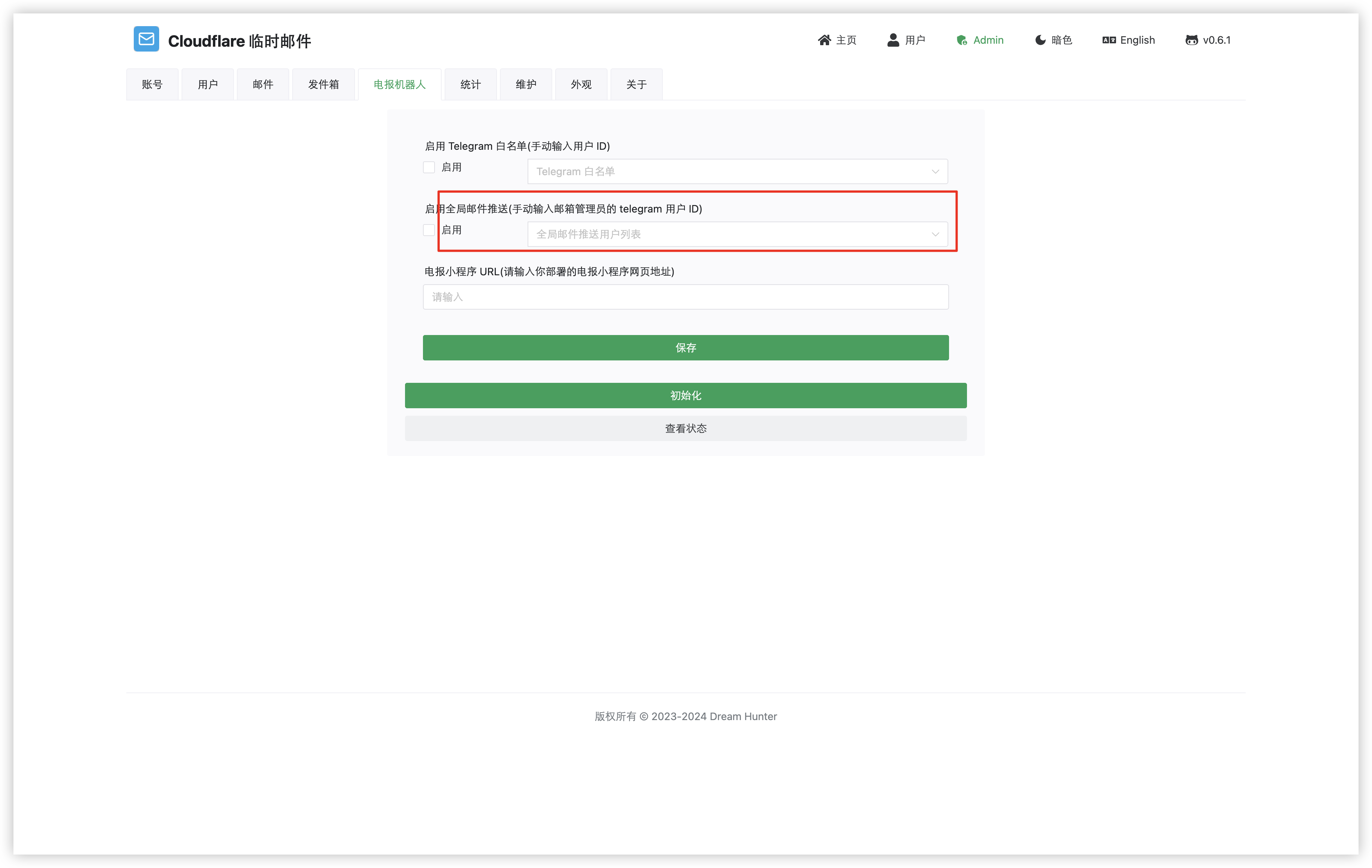Click the language icon next to English
Image resolution: width=1372 pixels, height=868 pixels.
coord(1109,40)
